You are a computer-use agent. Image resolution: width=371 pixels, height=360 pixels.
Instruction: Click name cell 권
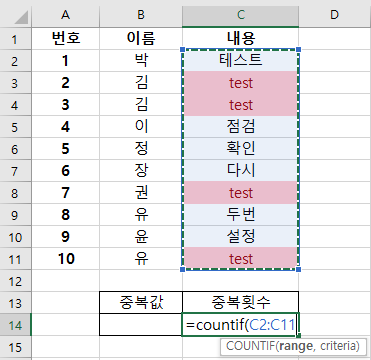[x=141, y=193]
